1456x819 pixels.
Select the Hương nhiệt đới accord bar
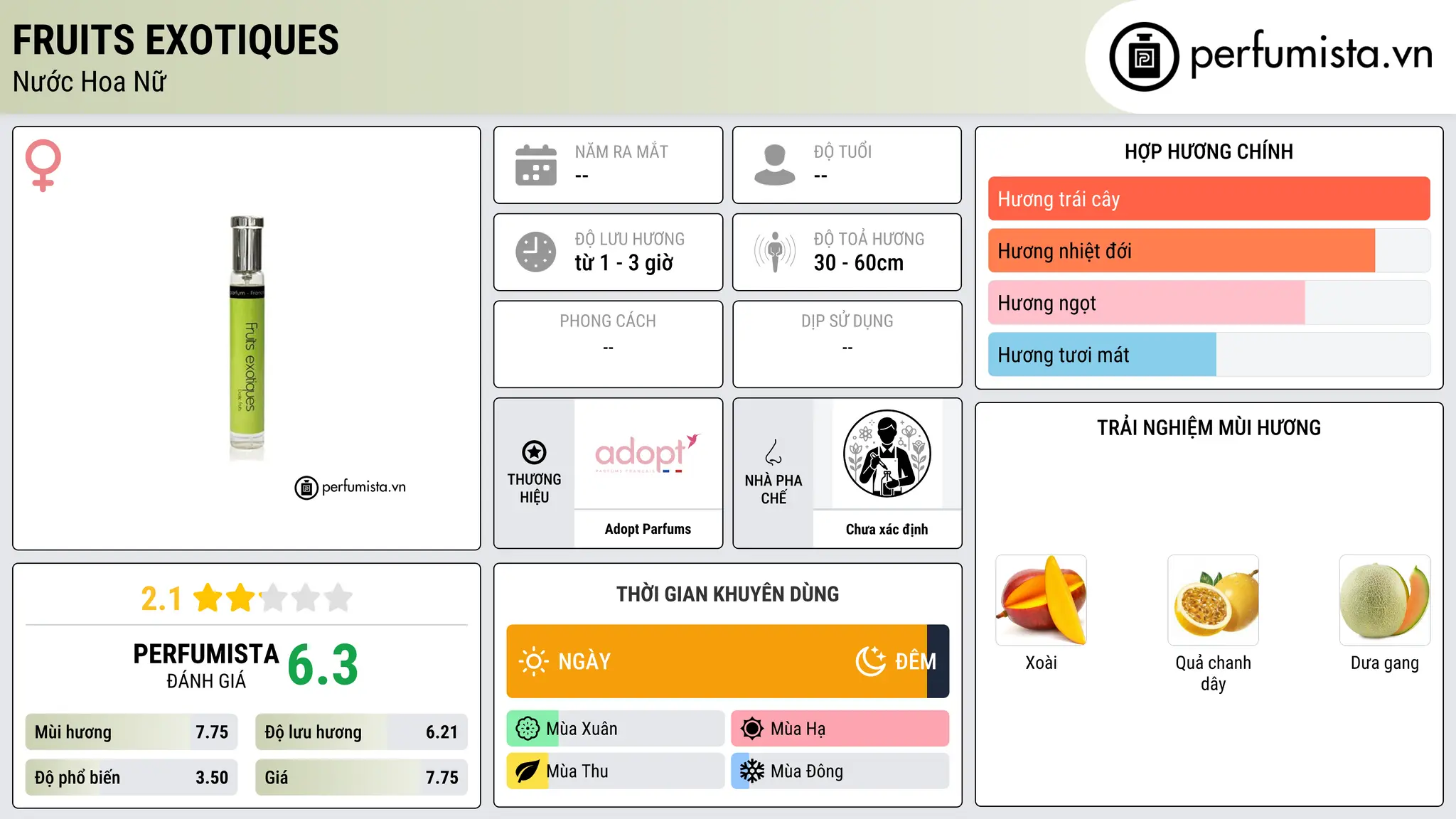[x=1209, y=251]
